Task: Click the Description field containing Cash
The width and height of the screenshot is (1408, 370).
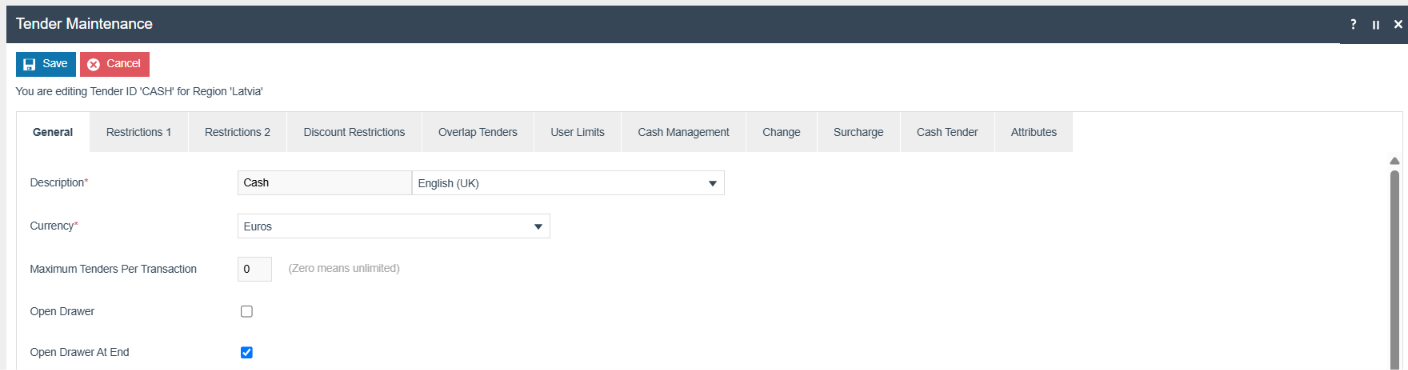Action: click(324, 183)
